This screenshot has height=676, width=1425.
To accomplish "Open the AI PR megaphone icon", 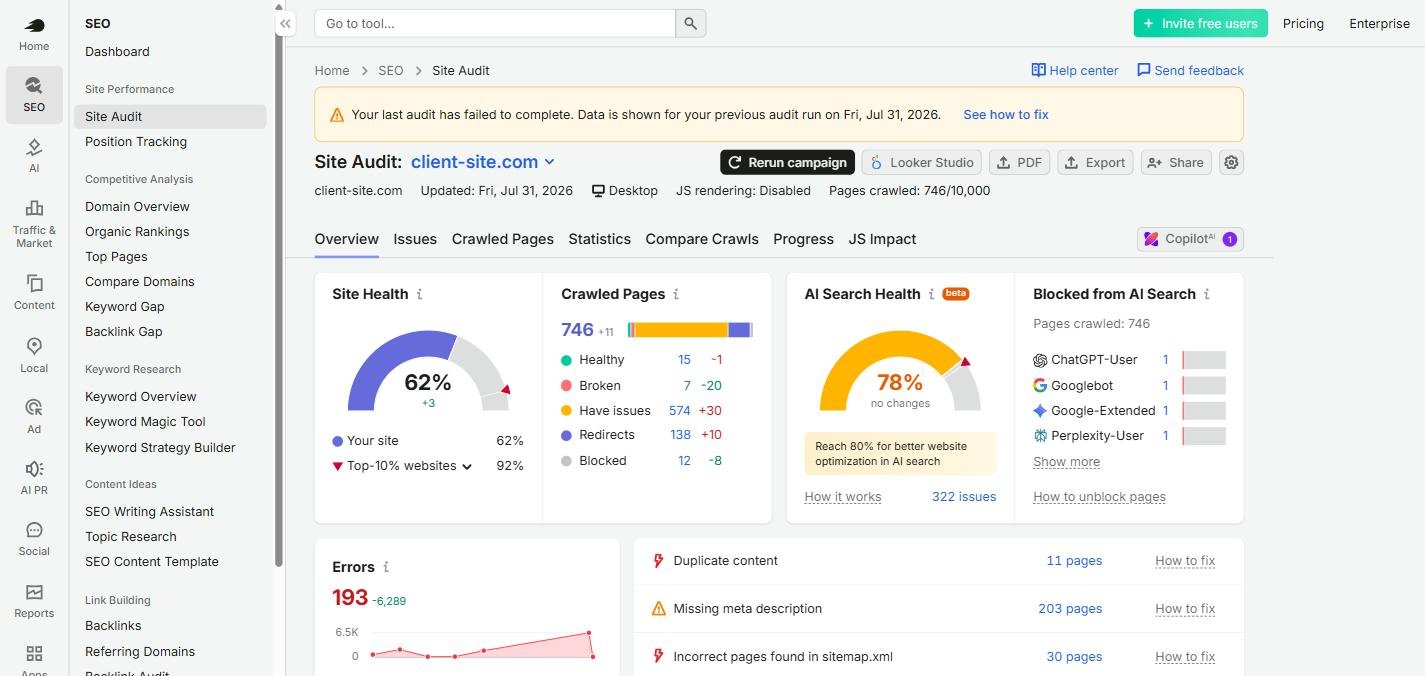I will 34,469.
